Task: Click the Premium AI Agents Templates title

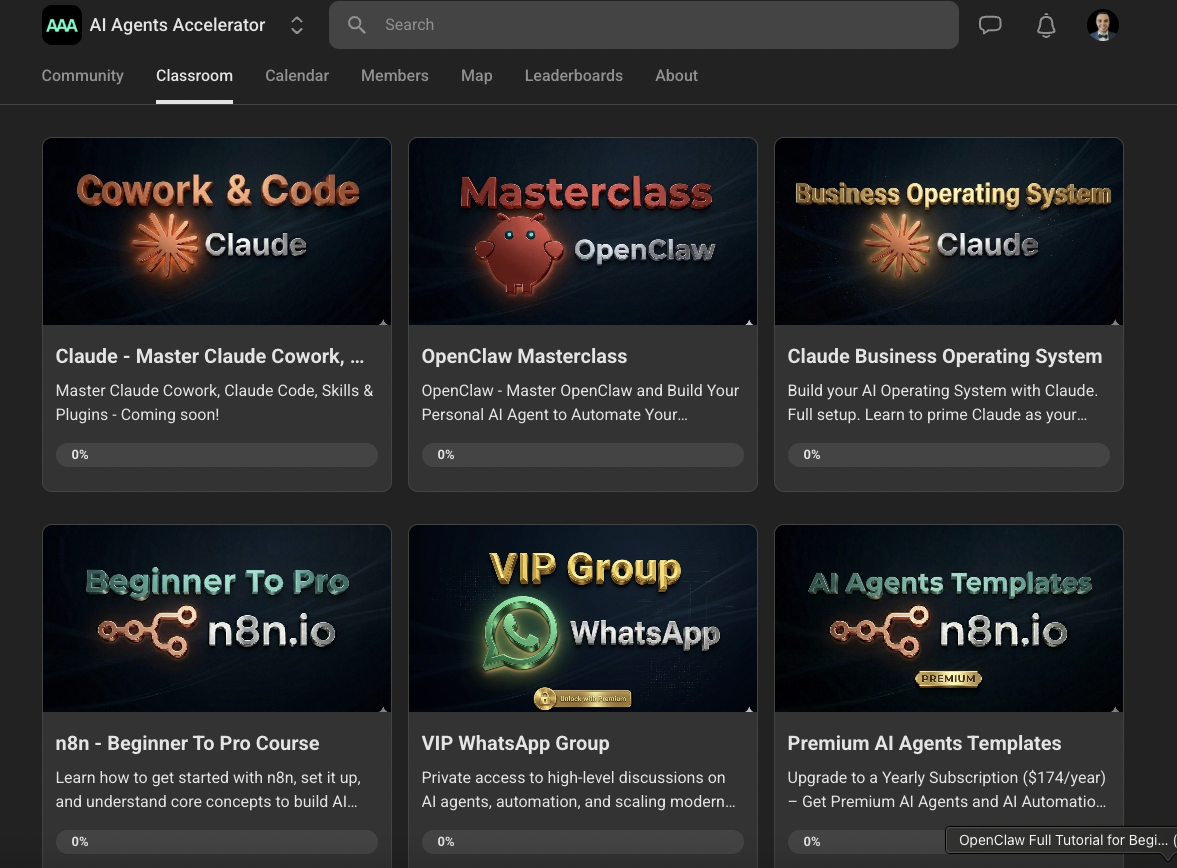Action: click(x=924, y=743)
